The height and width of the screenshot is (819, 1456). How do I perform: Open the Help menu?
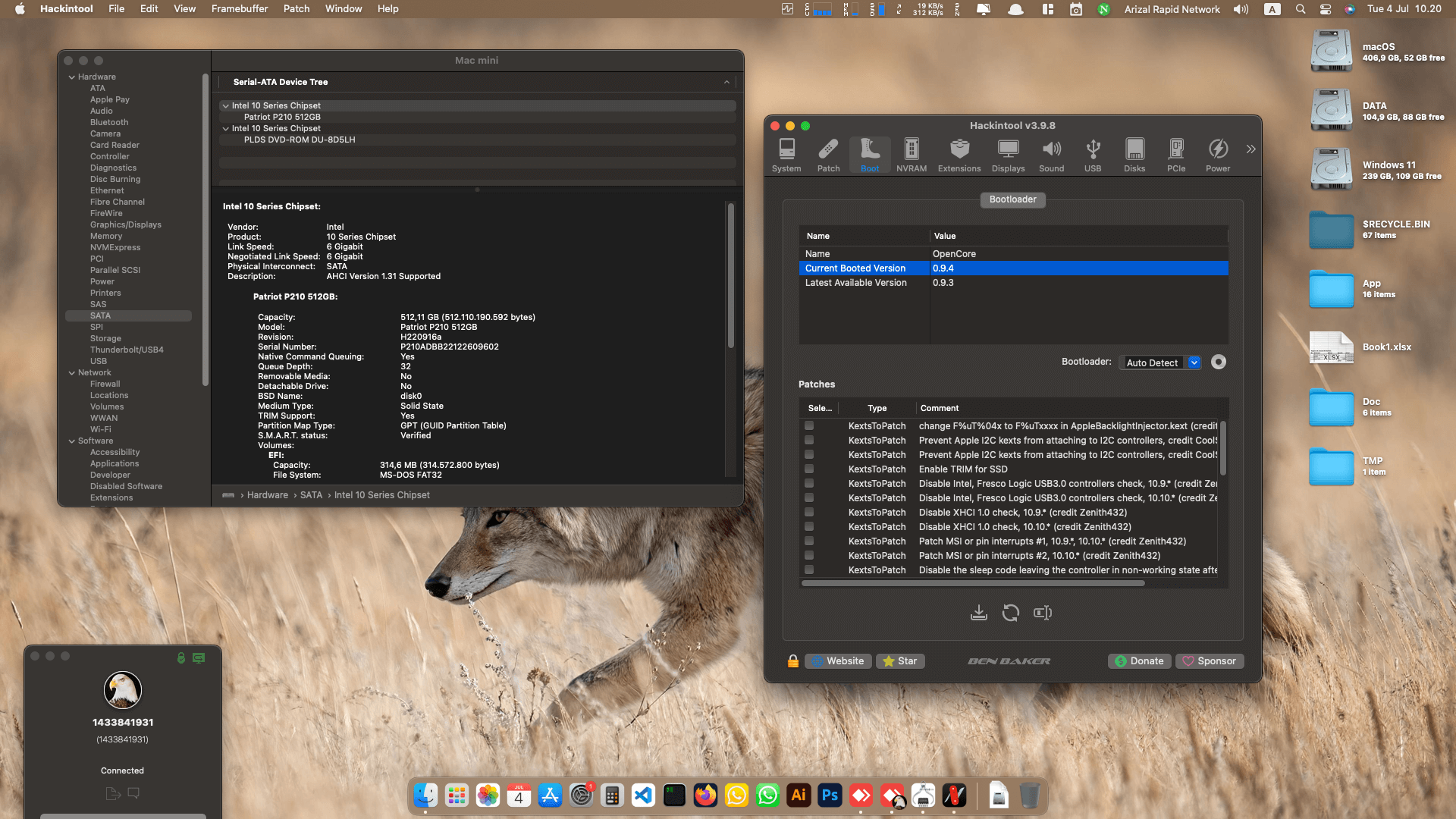click(388, 9)
